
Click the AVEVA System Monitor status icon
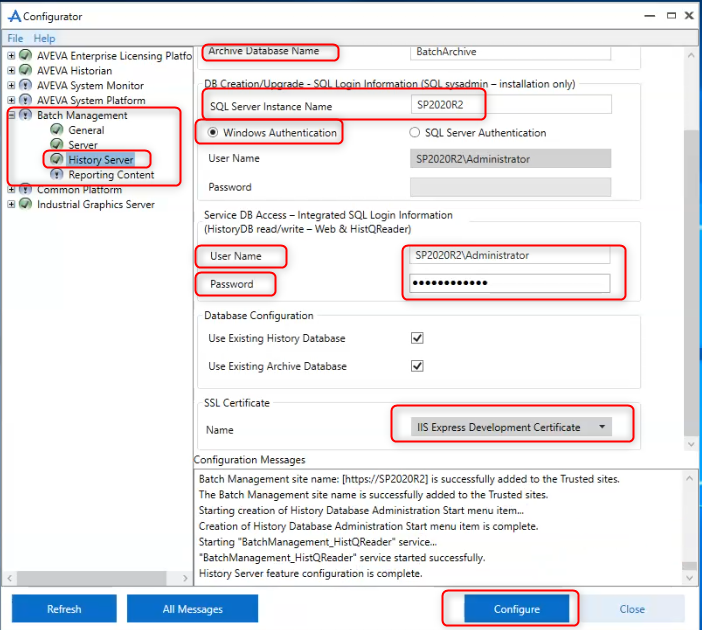(26, 85)
